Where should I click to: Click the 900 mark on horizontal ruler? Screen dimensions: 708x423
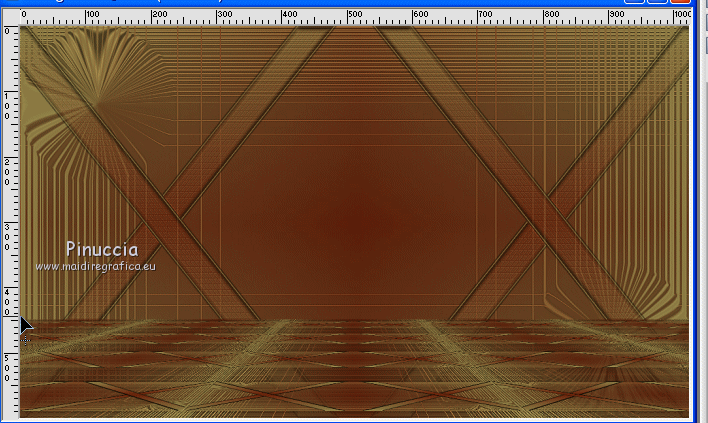point(616,14)
